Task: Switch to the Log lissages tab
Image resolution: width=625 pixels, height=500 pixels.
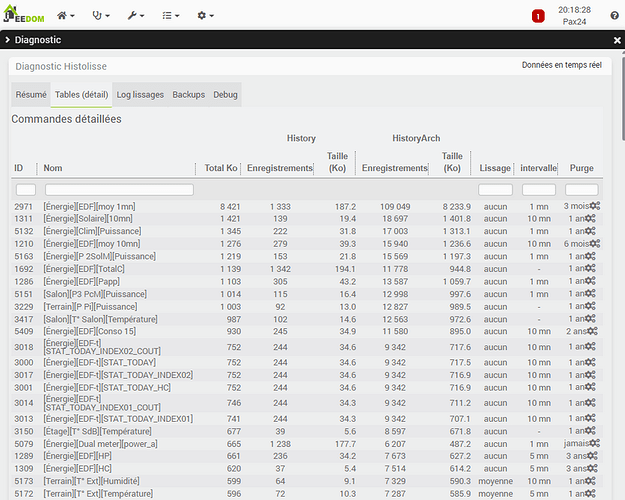Action: (140, 95)
